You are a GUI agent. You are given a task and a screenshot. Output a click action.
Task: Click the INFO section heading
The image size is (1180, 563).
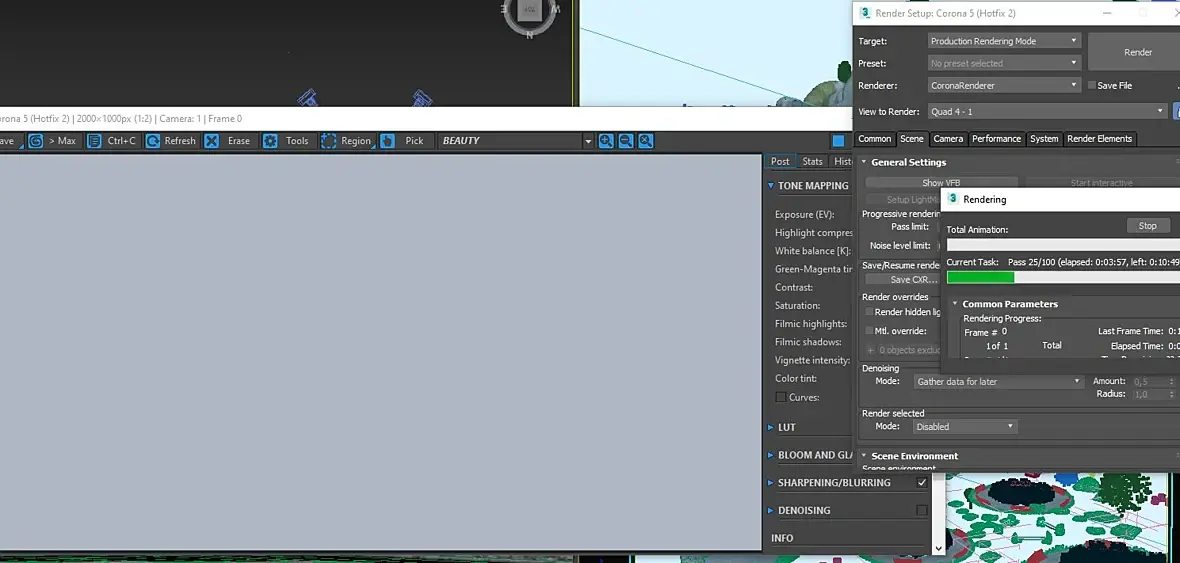[782, 538]
